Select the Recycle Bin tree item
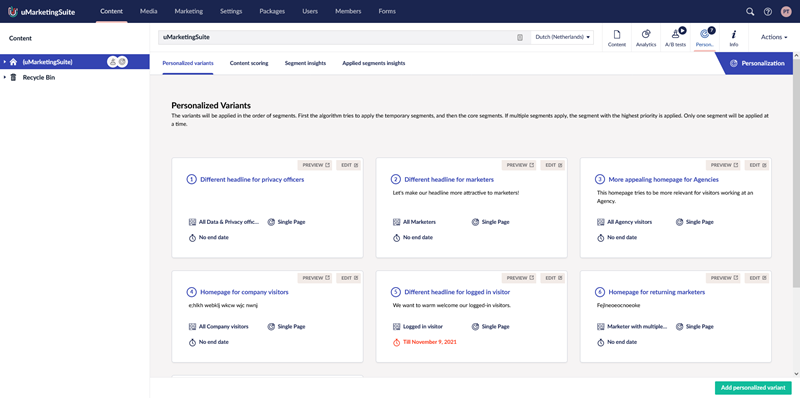800x398 pixels. [x=74, y=78]
